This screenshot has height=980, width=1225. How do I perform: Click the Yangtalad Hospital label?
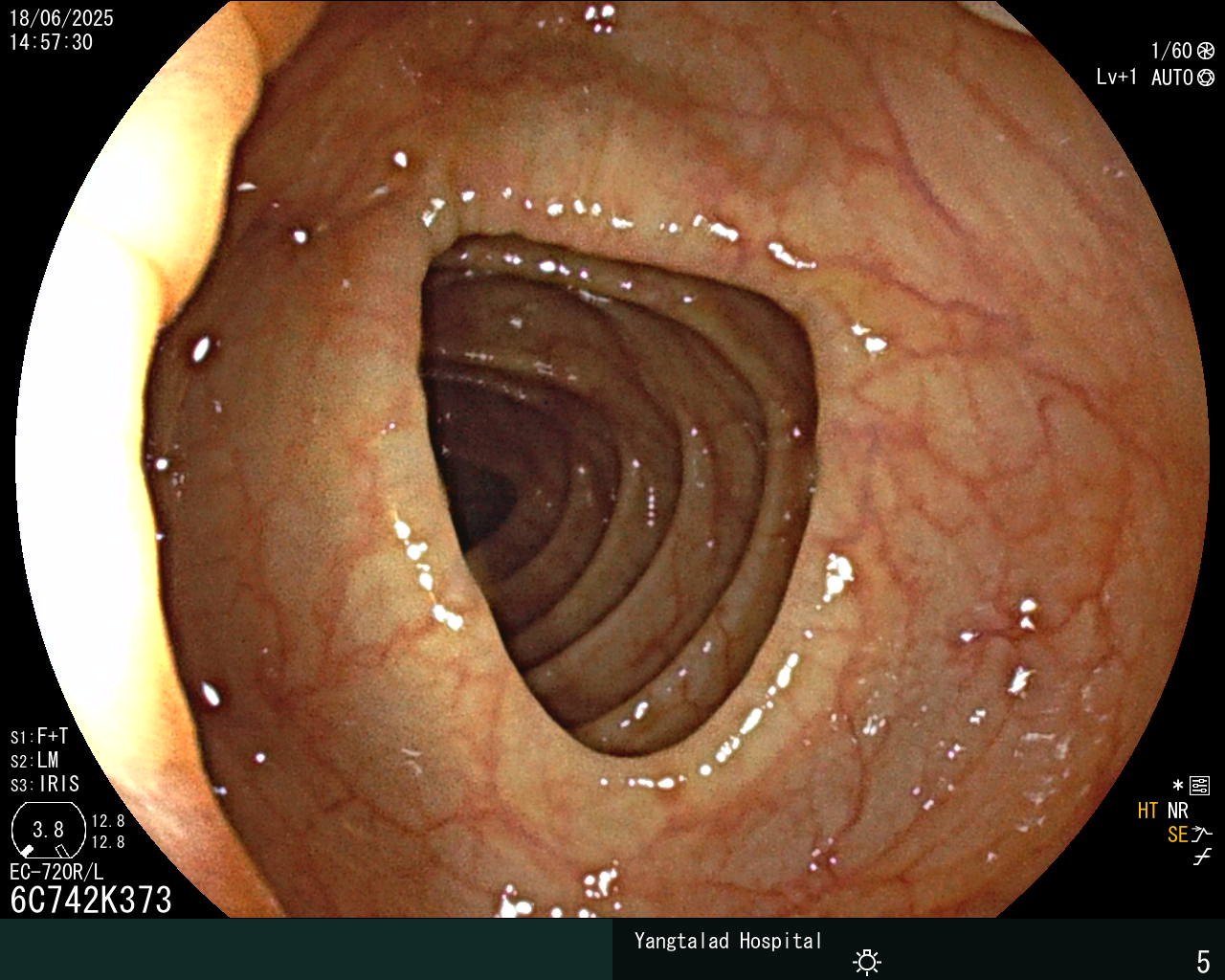coord(728,941)
